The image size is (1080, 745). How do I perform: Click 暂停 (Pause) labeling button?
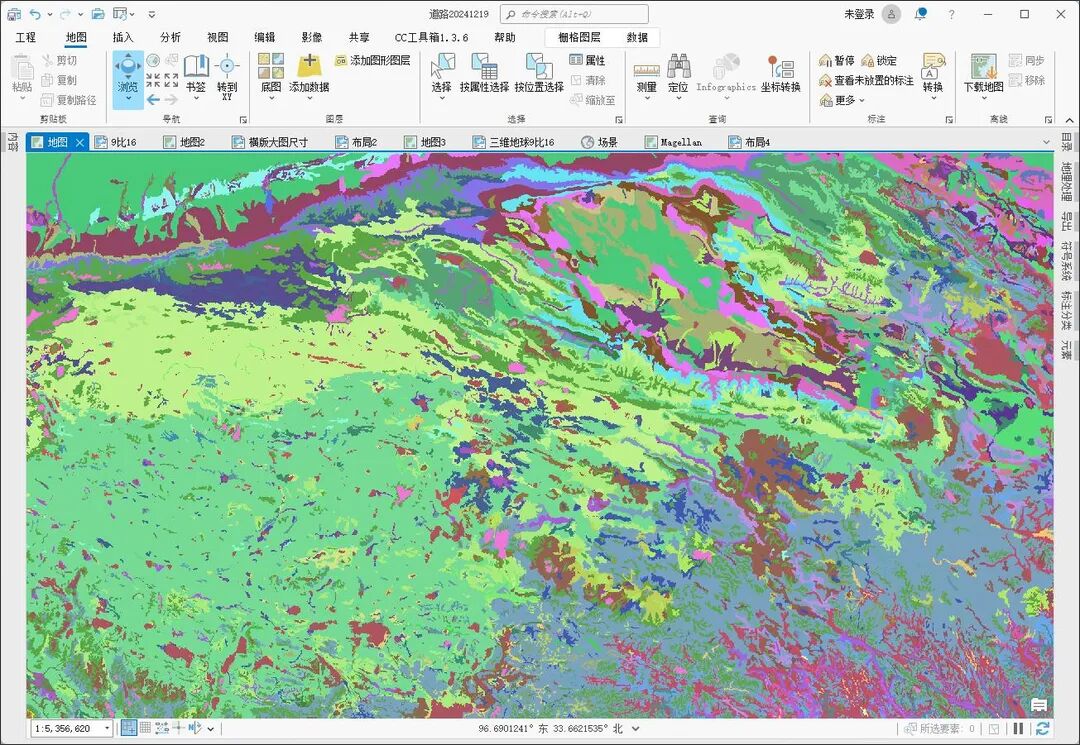click(837, 61)
